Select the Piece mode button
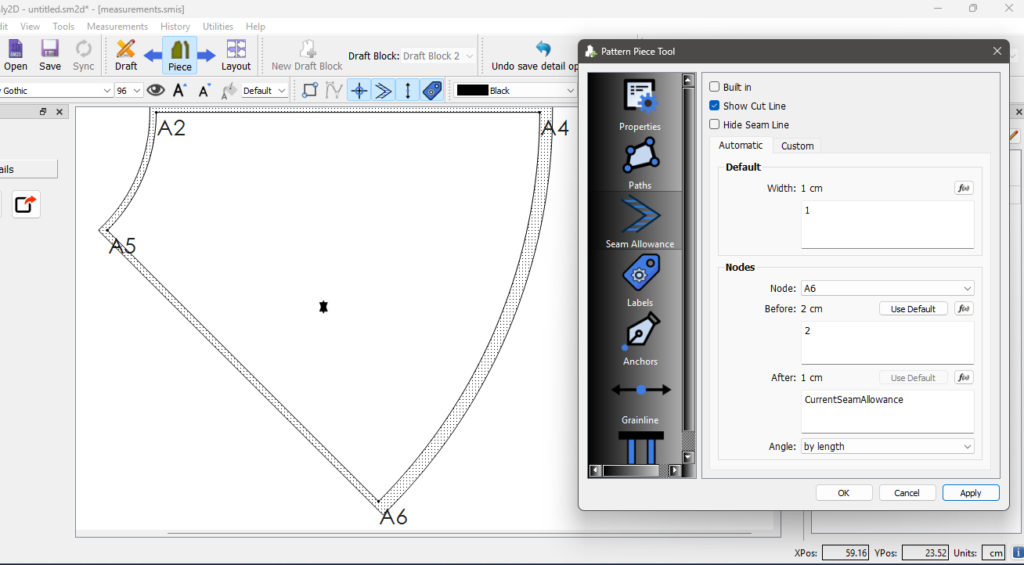 pyautogui.click(x=180, y=55)
